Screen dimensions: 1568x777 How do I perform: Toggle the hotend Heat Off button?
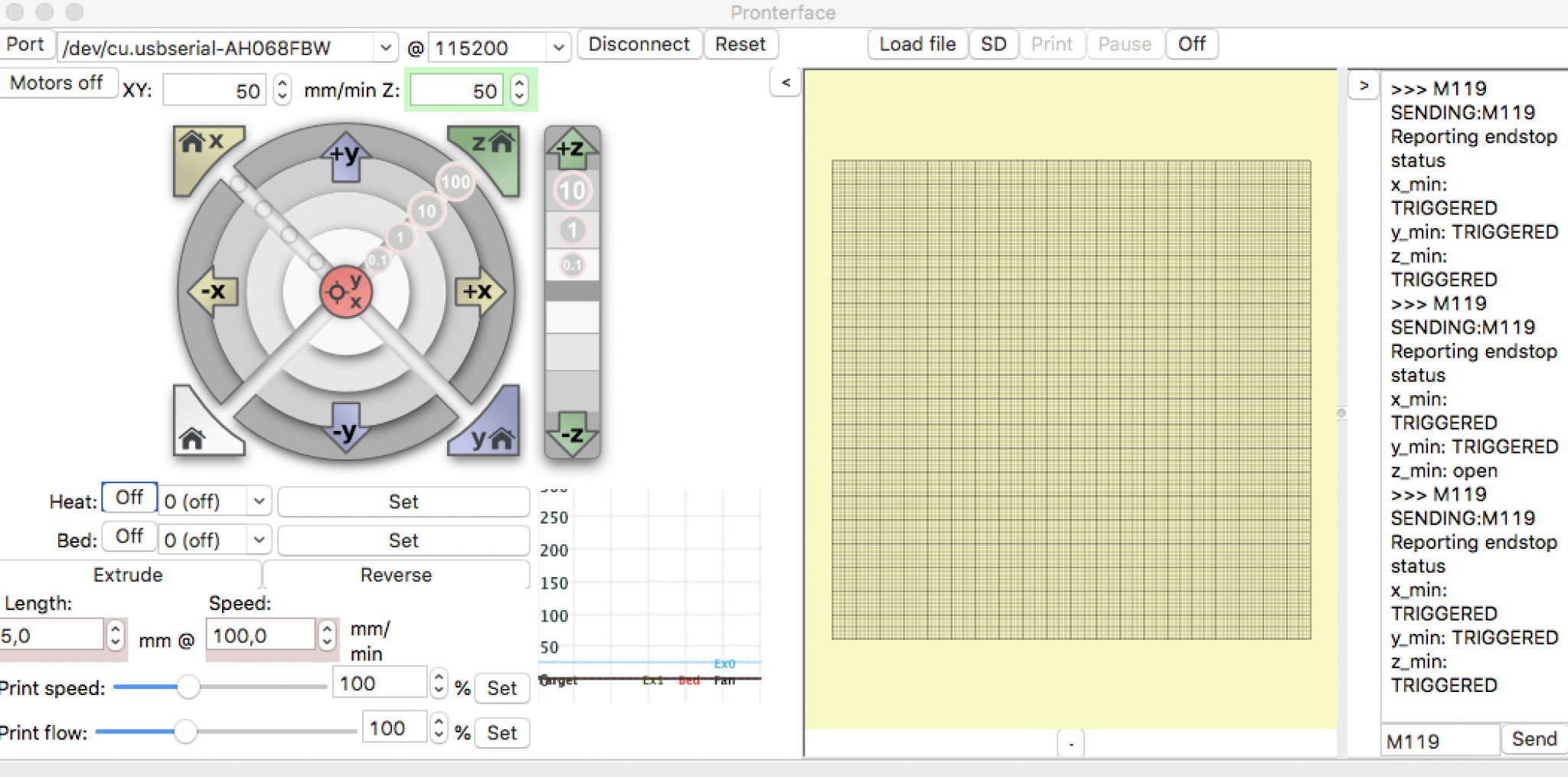point(129,498)
